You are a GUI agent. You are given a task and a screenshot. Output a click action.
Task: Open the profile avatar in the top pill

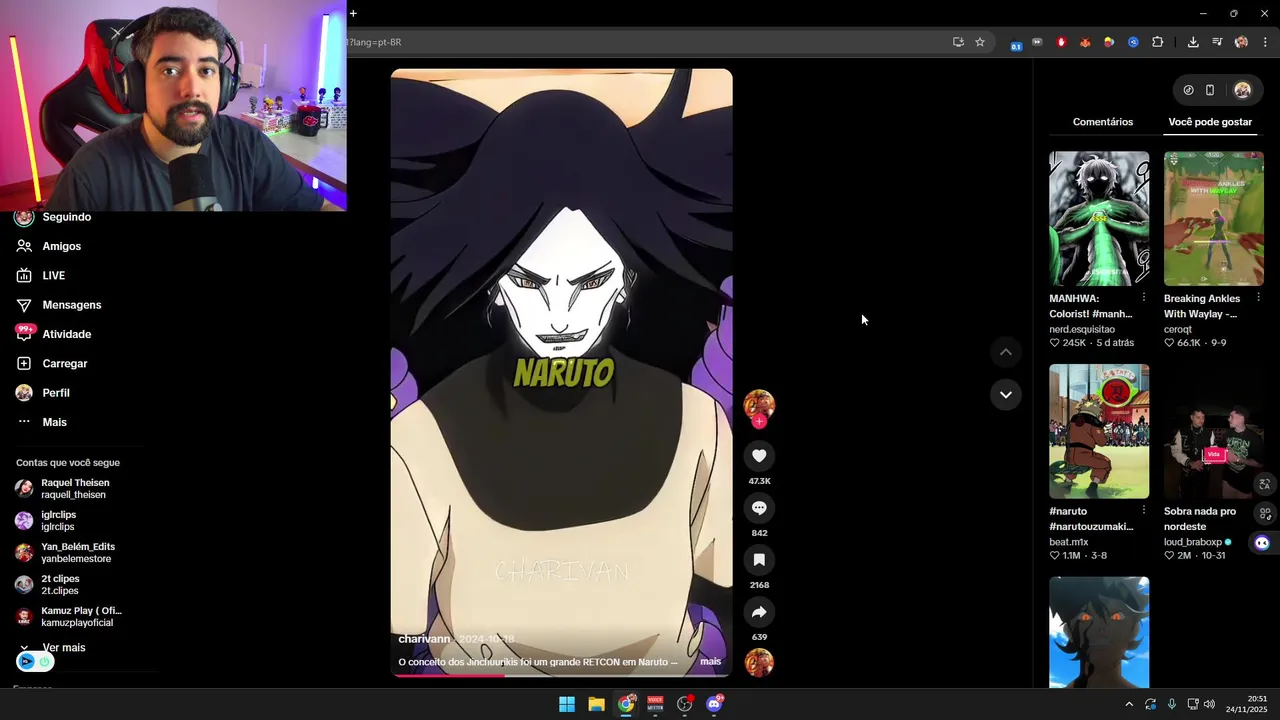[x=1242, y=90]
